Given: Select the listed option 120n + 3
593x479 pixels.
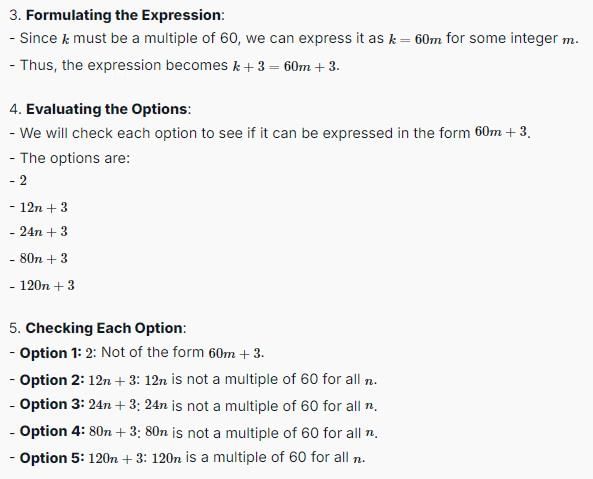Looking at the screenshot, I should (x=47, y=285).
